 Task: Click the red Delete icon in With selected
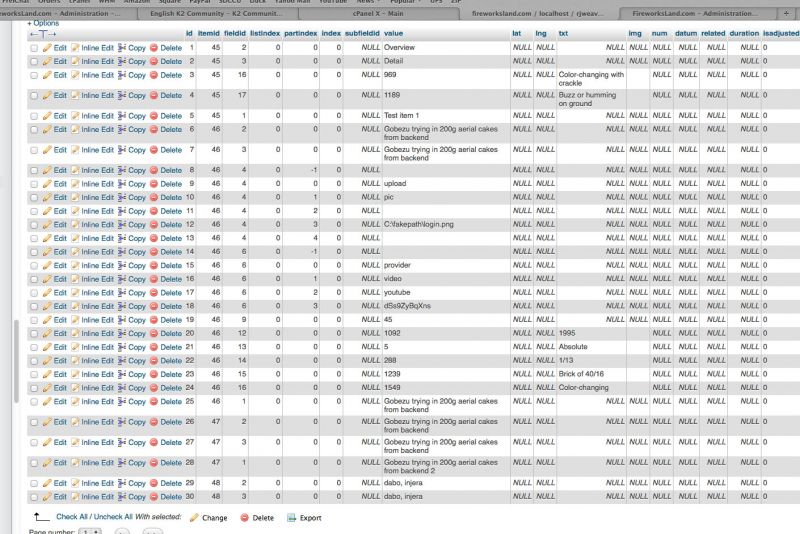244,518
